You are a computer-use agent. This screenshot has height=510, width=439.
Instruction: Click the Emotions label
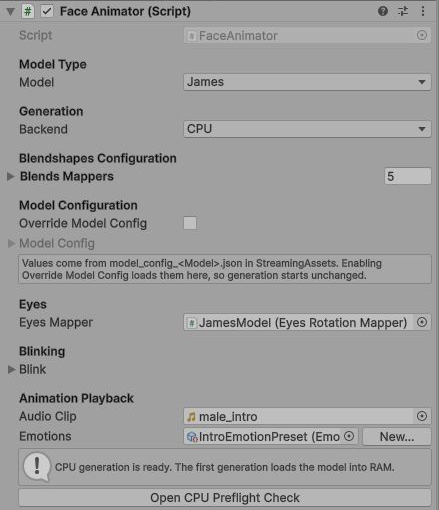(x=45, y=437)
